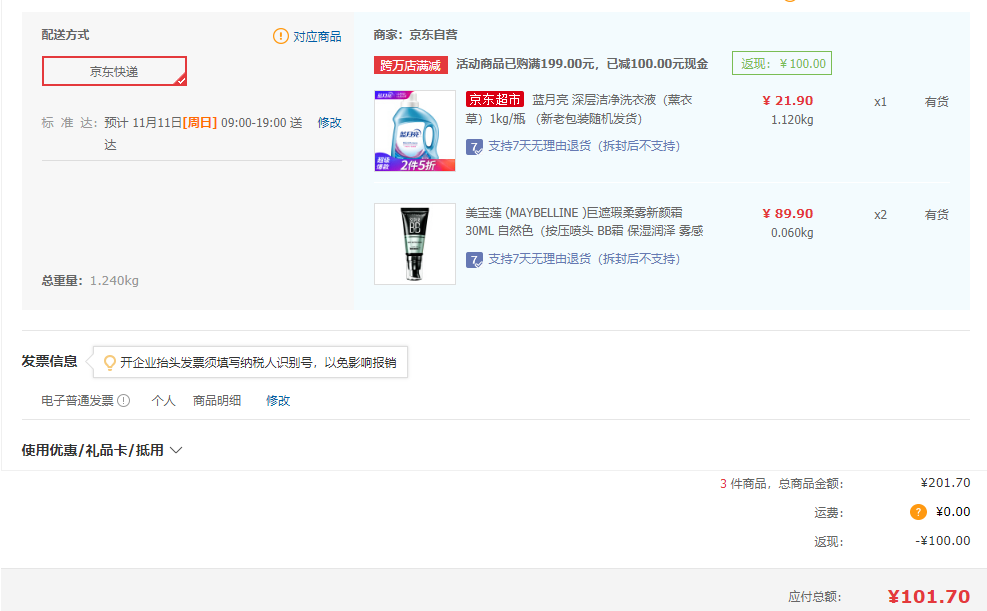Click 修改 in the invoice info row
987x611 pixels.
tap(278, 401)
